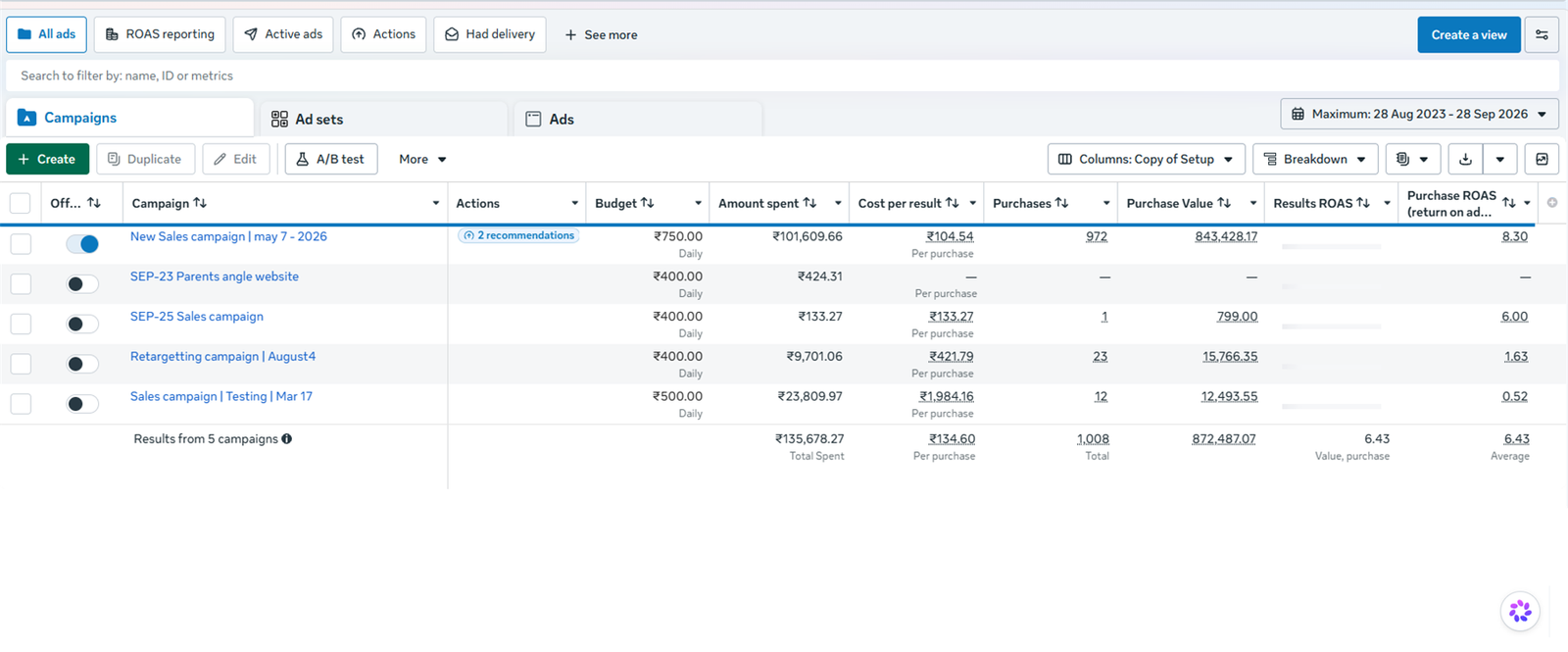The image size is (1568, 652).
Task: Click the calendar icon in date range
Action: (1298, 114)
